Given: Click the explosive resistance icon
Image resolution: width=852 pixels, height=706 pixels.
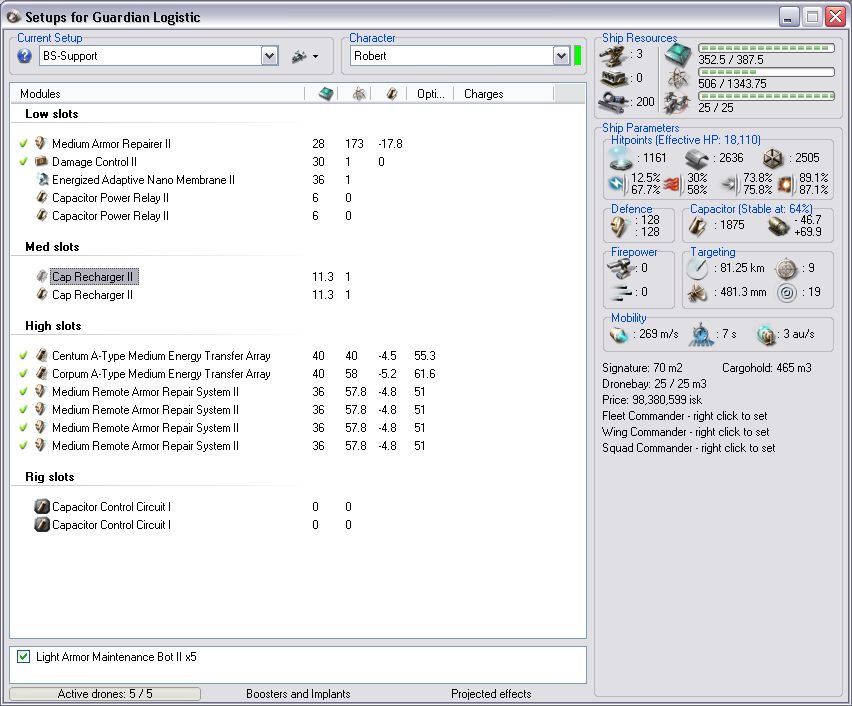Looking at the screenshot, I should 785,185.
